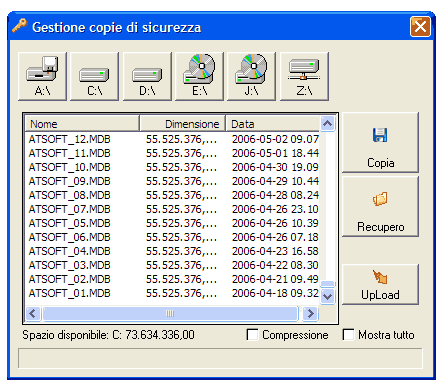Select the Z:\ network drive icon

click(304, 76)
